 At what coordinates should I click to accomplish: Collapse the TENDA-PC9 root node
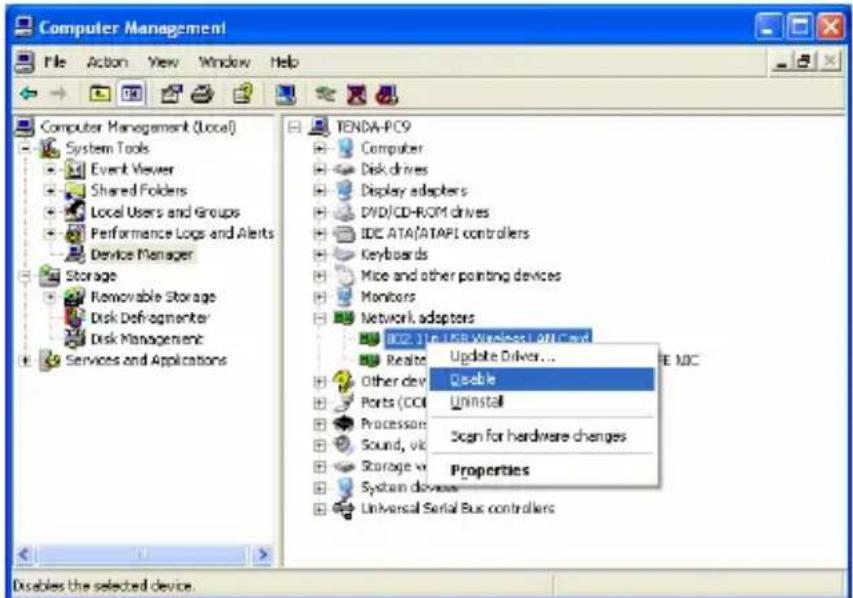[294, 127]
